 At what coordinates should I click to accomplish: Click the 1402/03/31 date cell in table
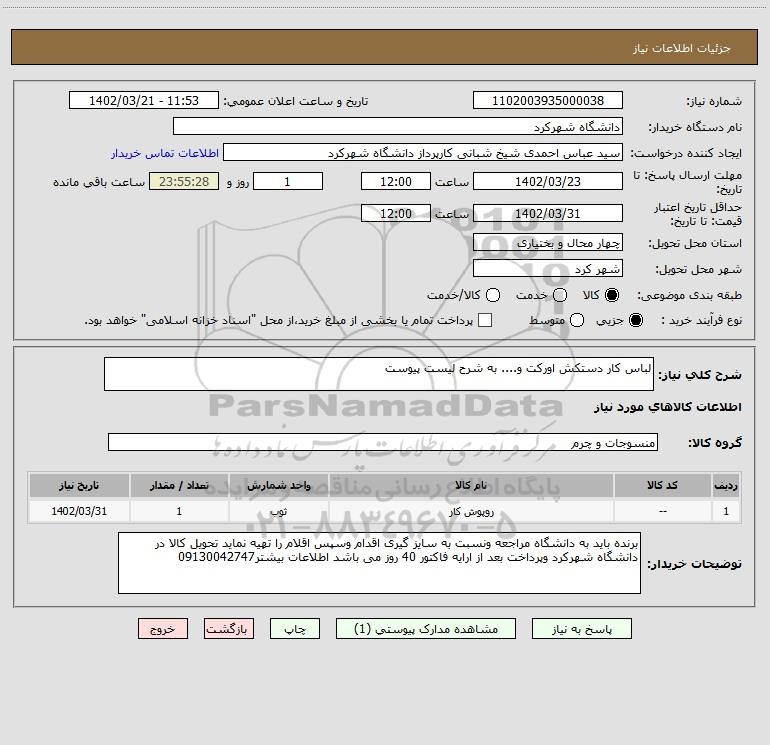pyautogui.click(x=79, y=511)
